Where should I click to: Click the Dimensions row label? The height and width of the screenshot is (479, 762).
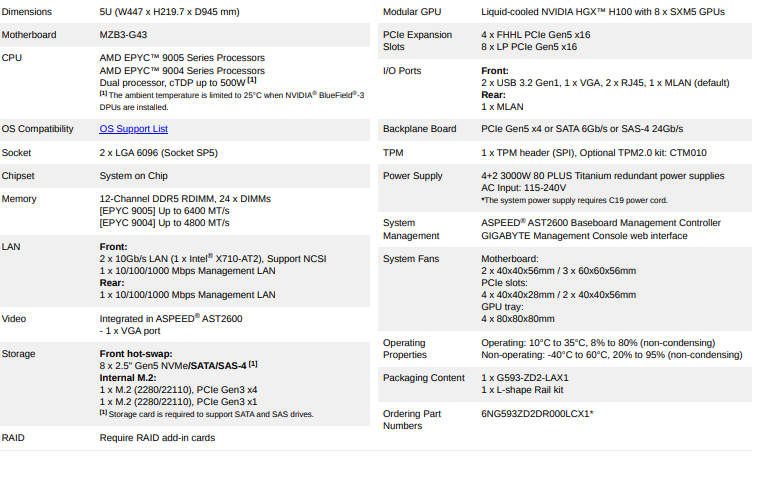point(27,12)
